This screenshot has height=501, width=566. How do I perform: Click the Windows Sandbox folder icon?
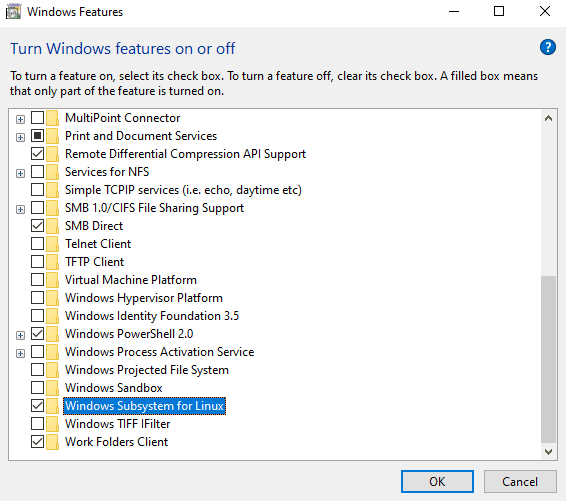(x=52, y=388)
